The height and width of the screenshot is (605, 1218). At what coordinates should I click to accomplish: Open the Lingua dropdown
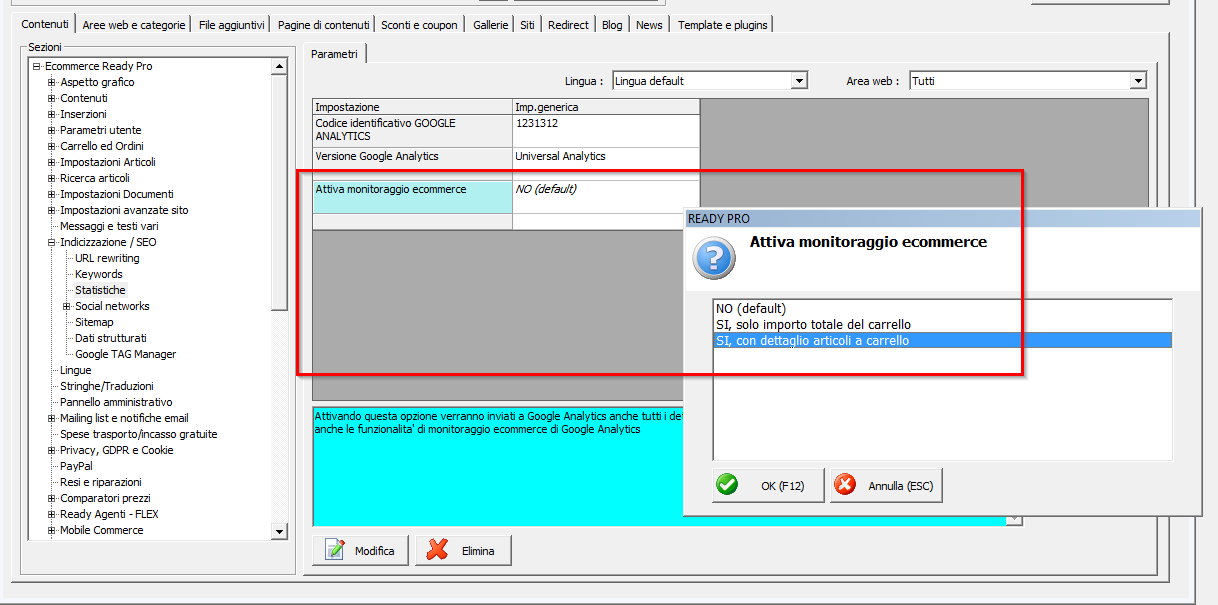pos(799,81)
